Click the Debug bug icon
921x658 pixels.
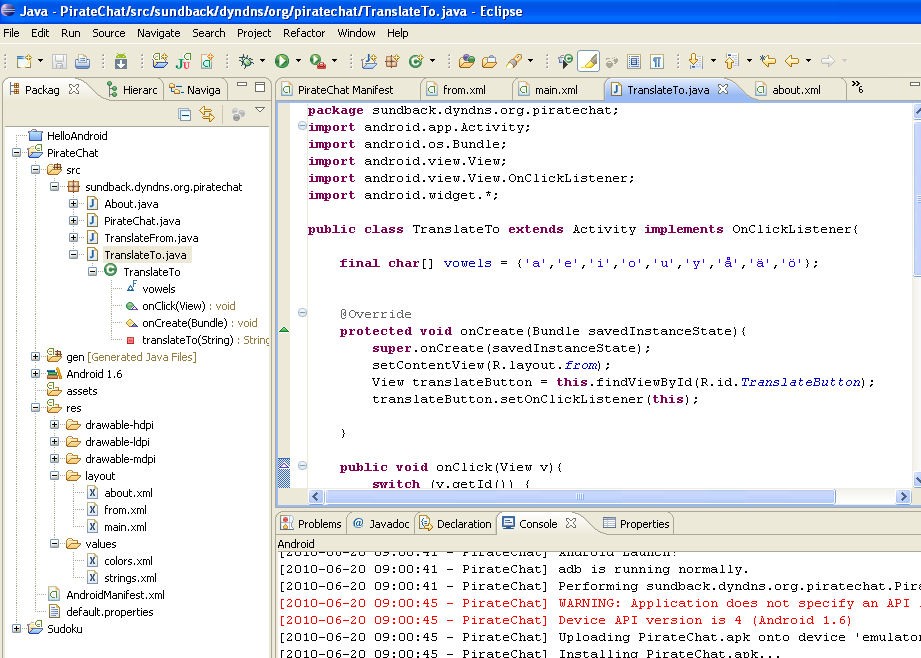click(x=246, y=61)
